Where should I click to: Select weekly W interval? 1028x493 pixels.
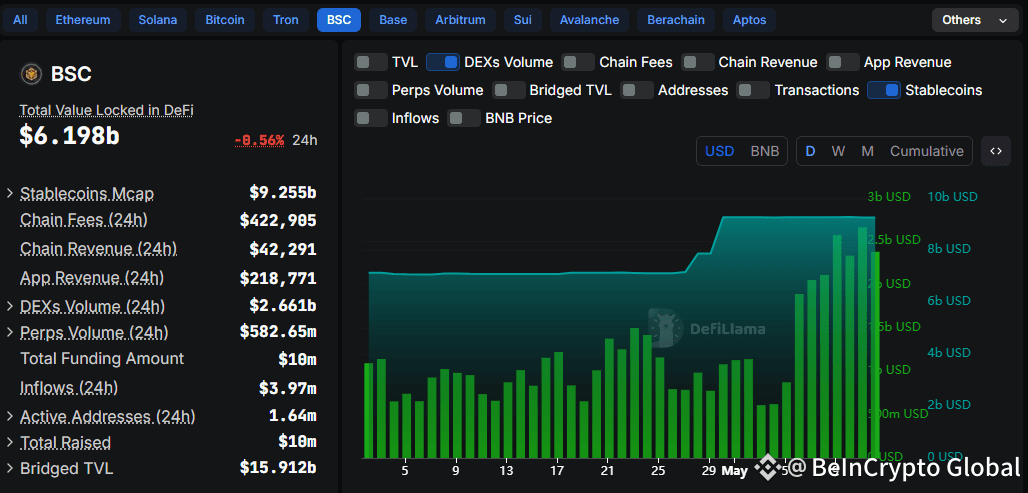tap(838, 151)
